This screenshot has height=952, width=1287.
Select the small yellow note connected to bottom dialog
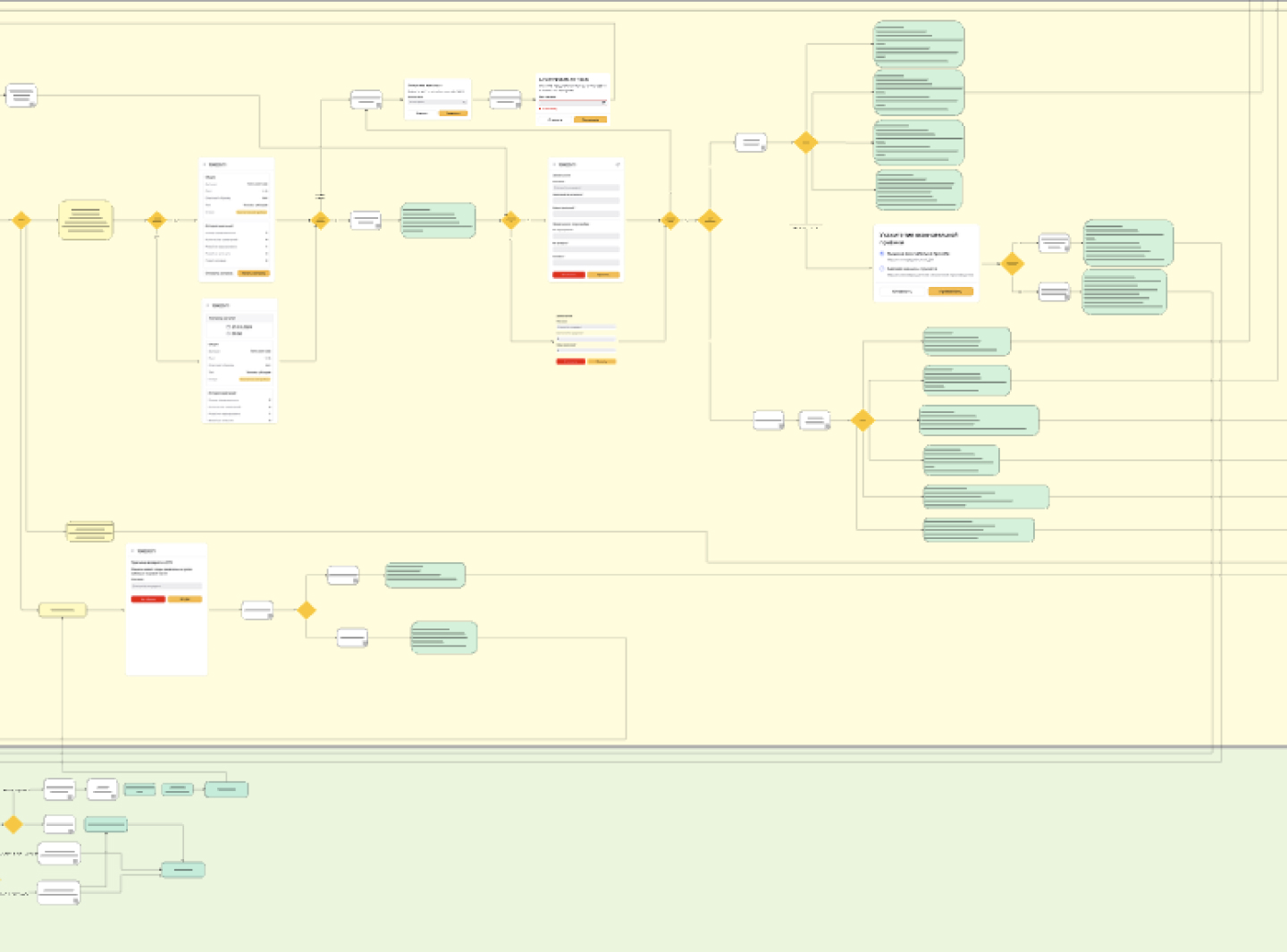[63, 611]
